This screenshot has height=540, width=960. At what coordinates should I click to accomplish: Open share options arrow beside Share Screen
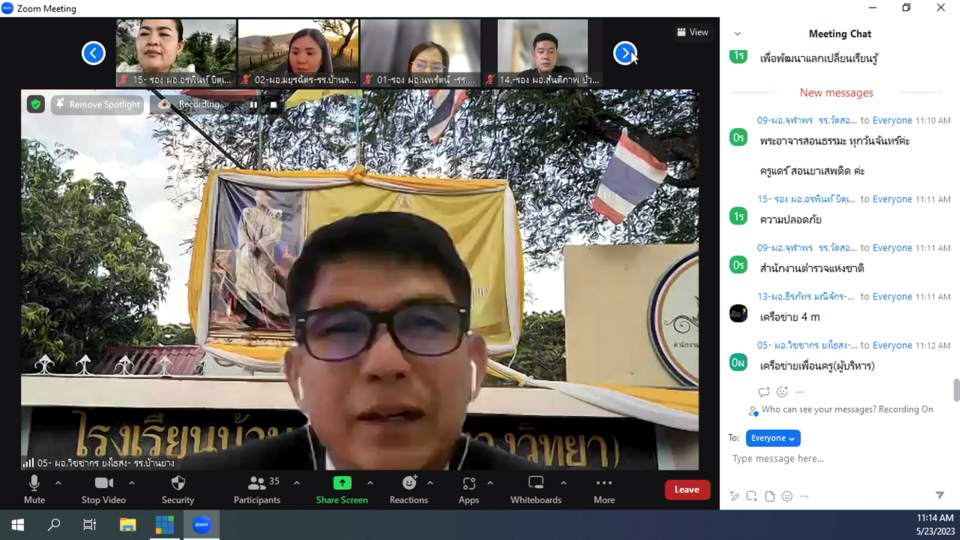pyautogui.click(x=370, y=483)
